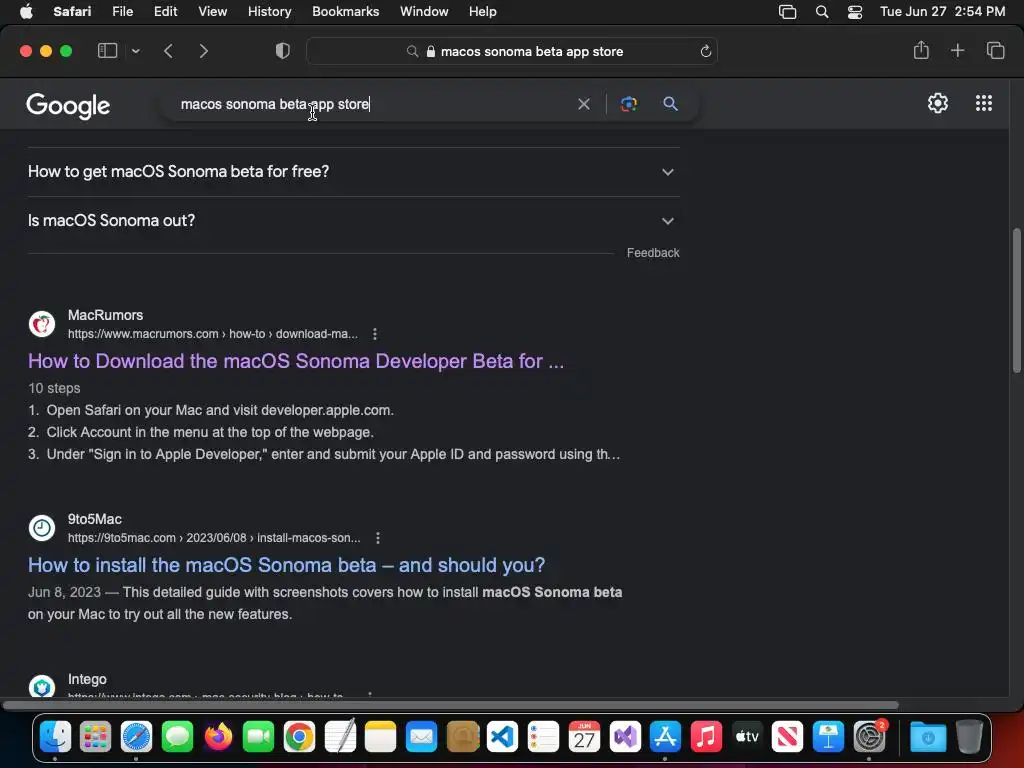Open Google quick settings gear
Image resolution: width=1024 pixels, height=768 pixels.
[x=938, y=103]
